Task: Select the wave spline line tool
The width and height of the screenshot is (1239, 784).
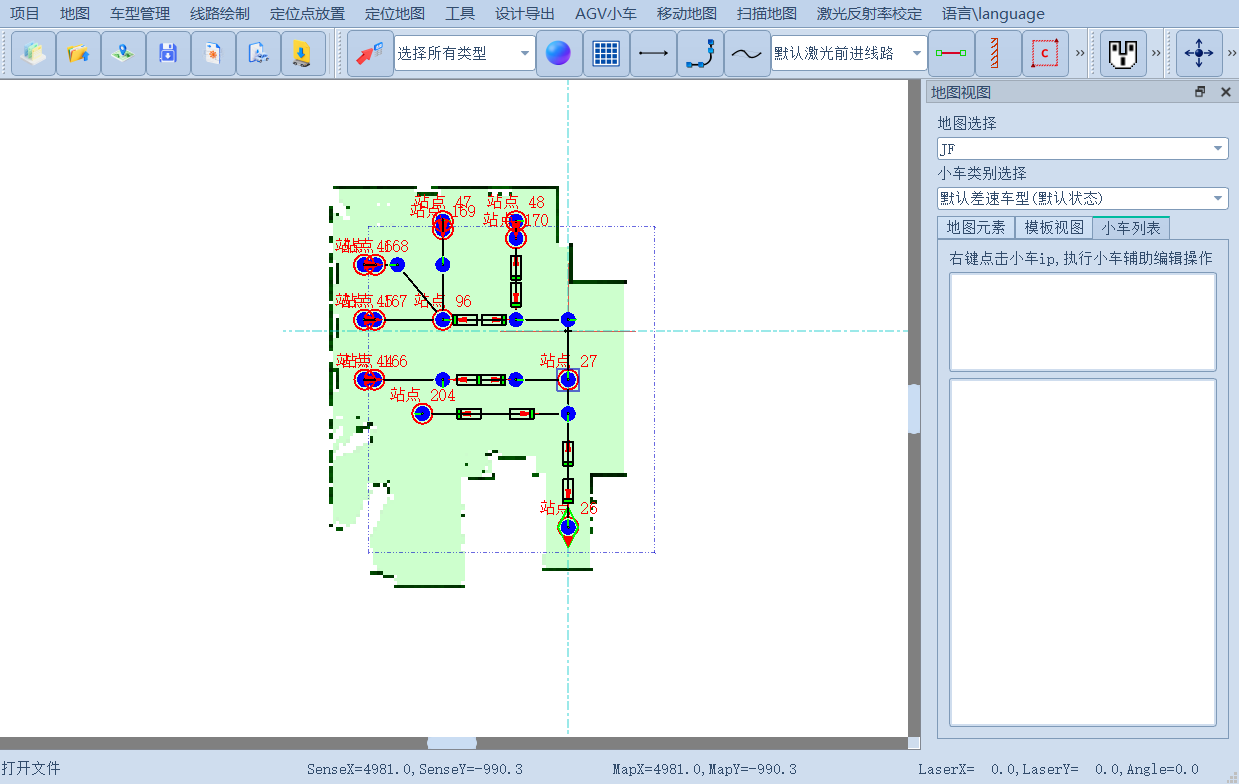Action: point(746,53)
